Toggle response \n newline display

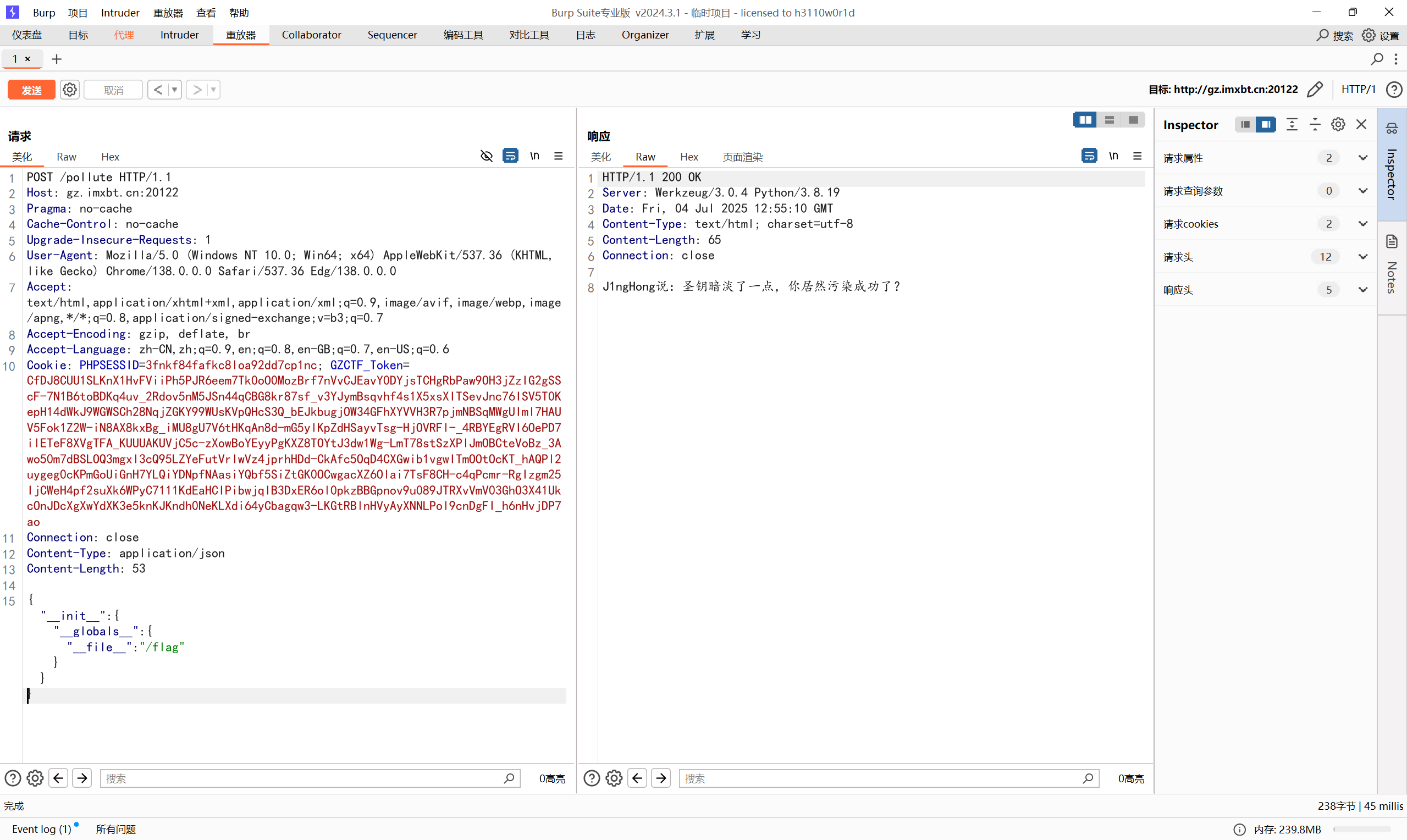(1113, 156)
